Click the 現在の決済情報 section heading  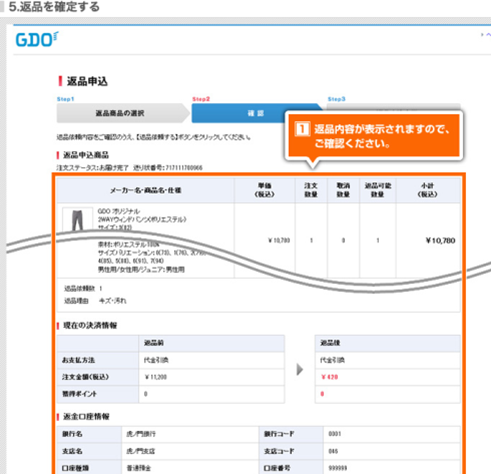click(x=90, y=326)
